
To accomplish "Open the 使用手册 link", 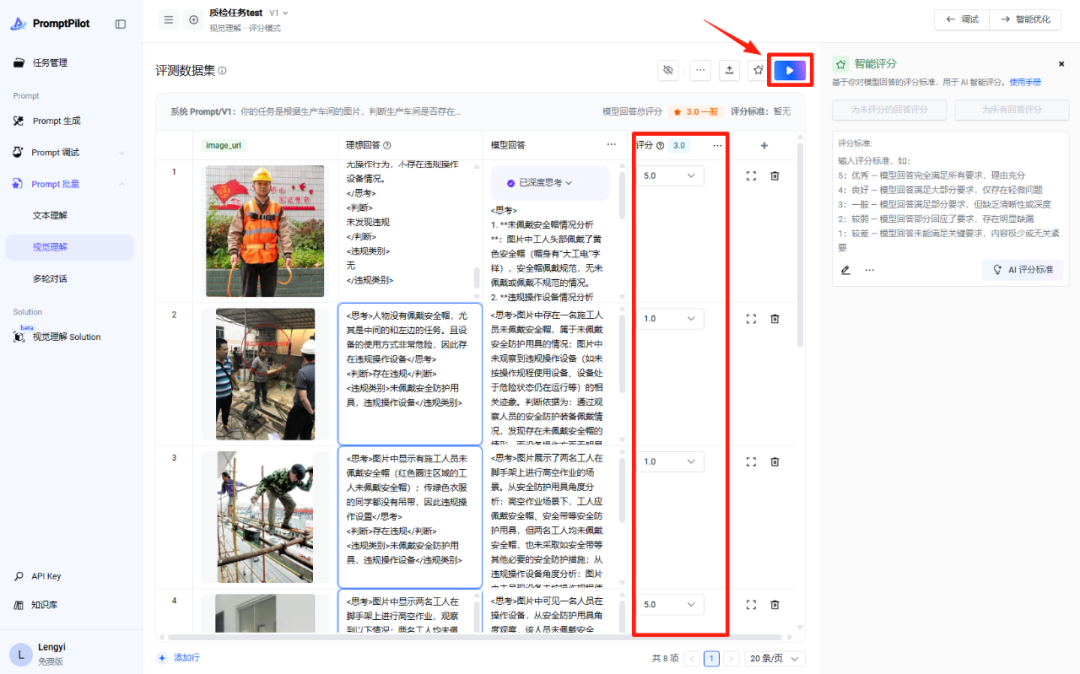I will (1025, 82).
